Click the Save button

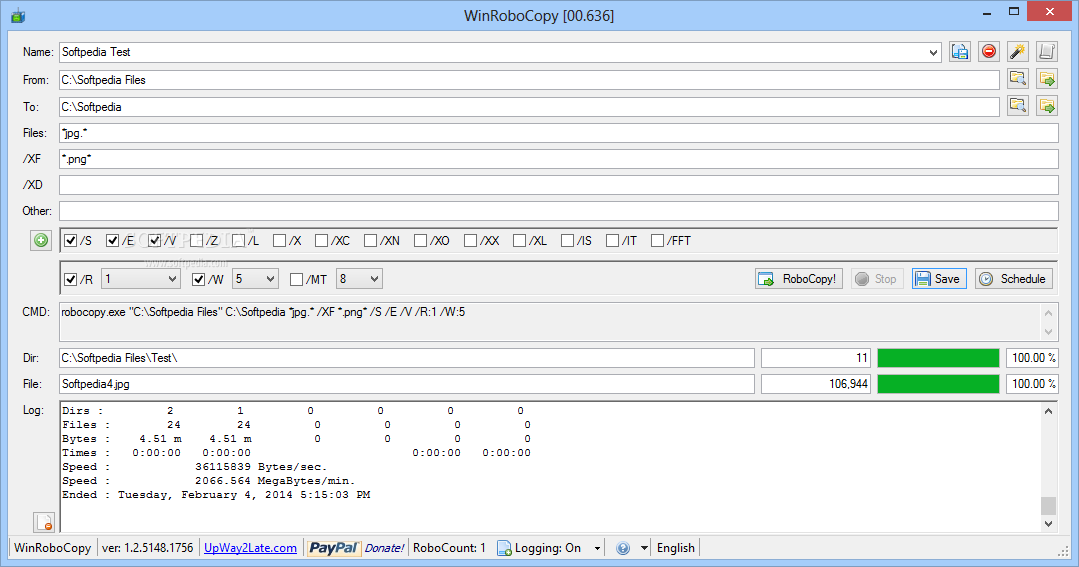(939, 279)
